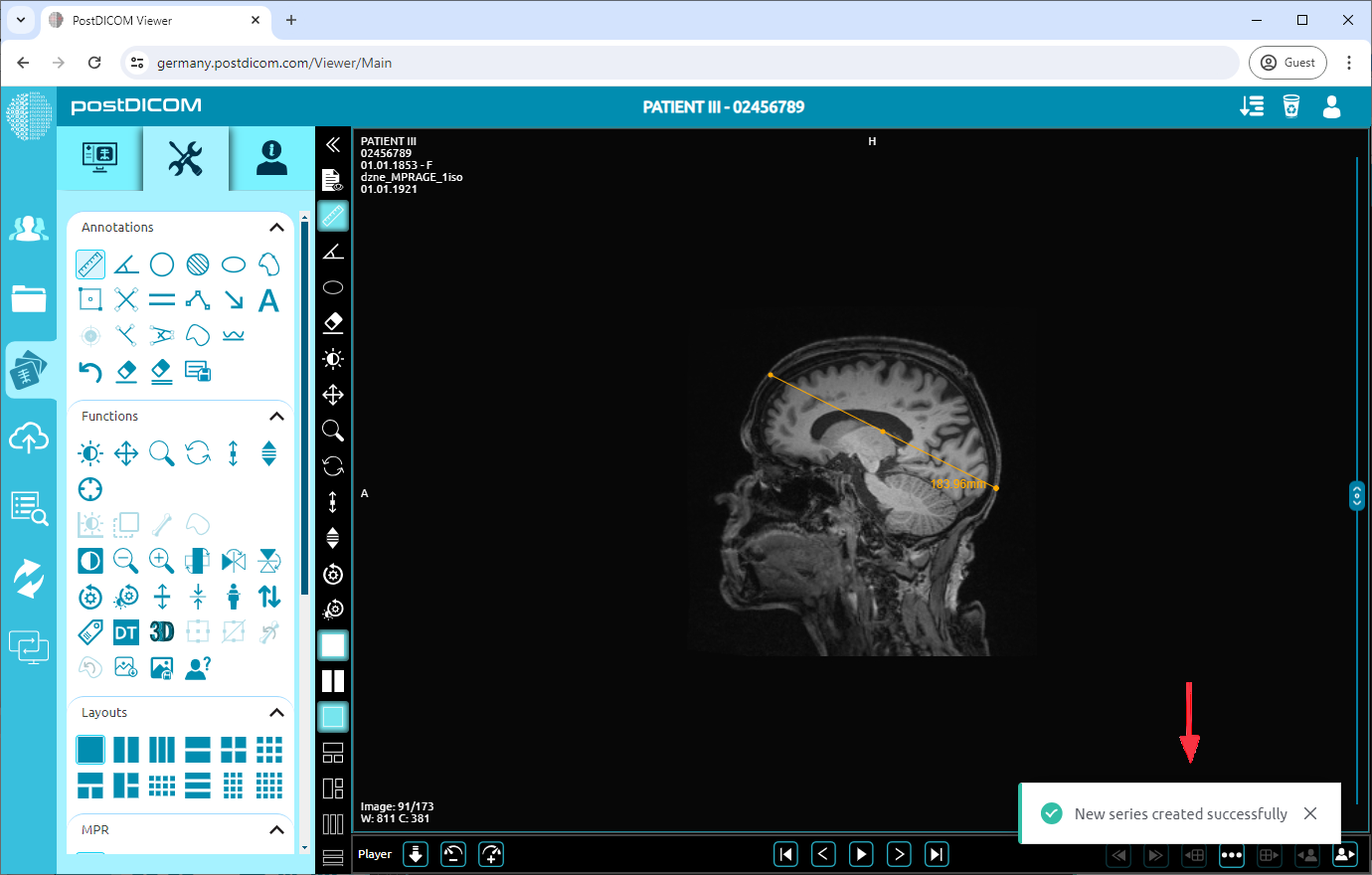Click the DT DICOM tags icon
The image size is (1372, 875).
(x=126, y=632)
